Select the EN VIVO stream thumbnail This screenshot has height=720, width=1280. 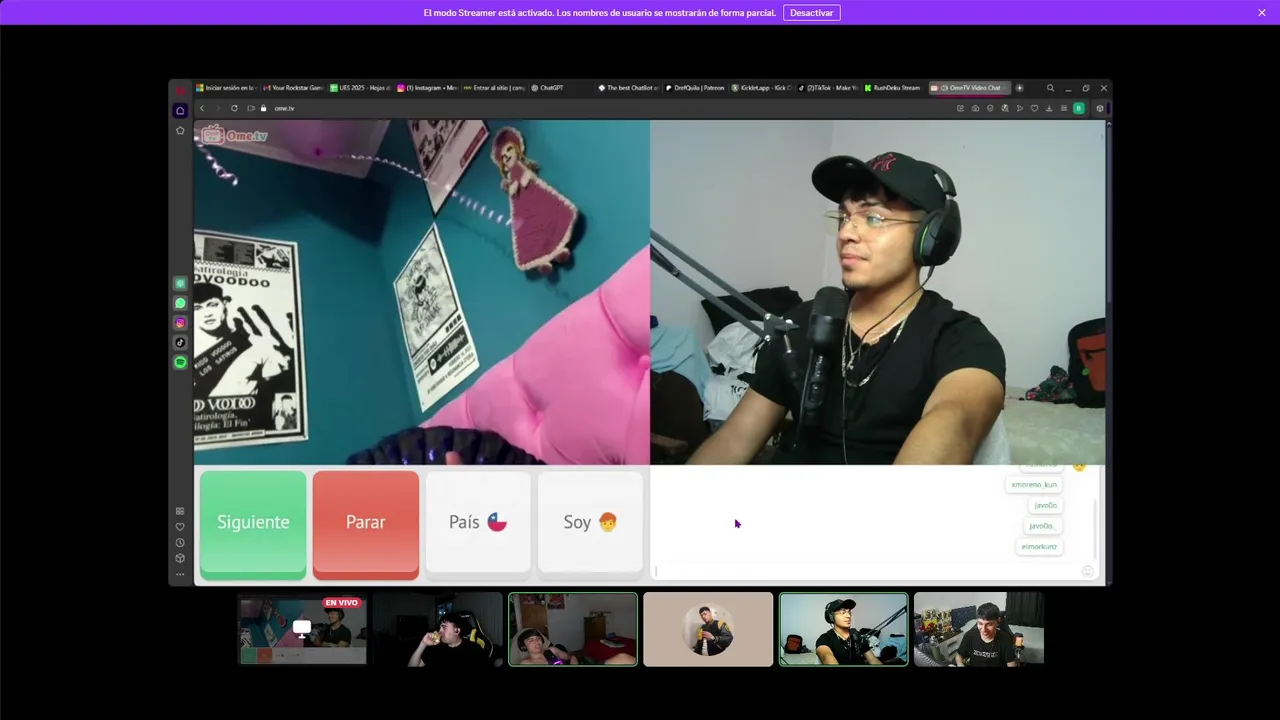coord(303,629)
